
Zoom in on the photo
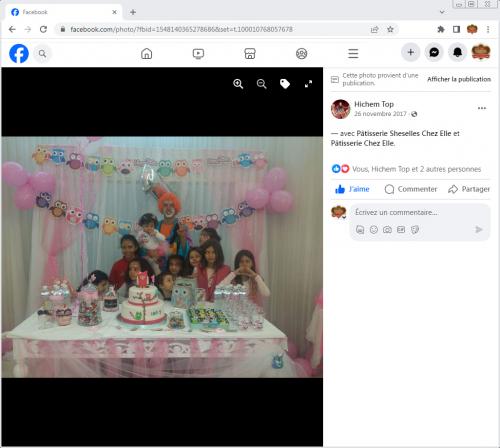click(238, 84)
